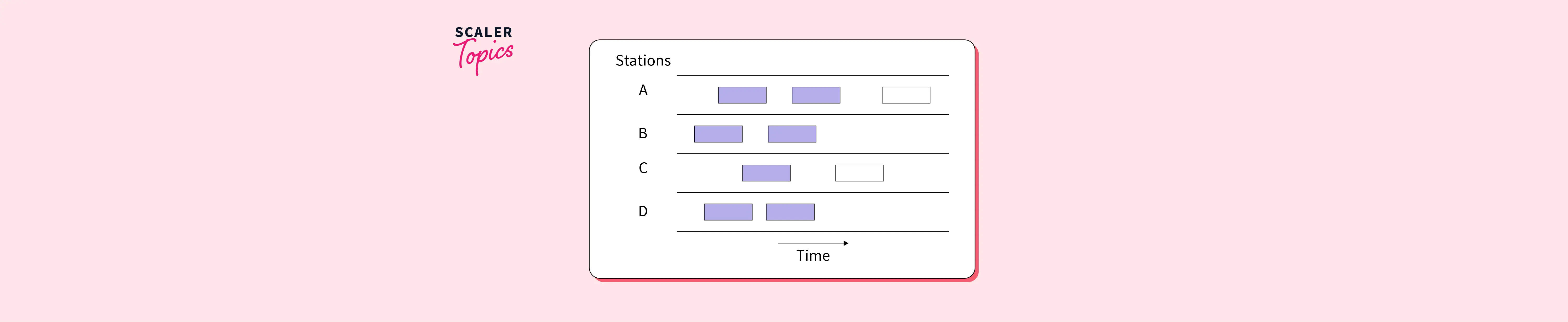Click divider line between rows C and D
1568x322 pixels.
tap(812, 193)
